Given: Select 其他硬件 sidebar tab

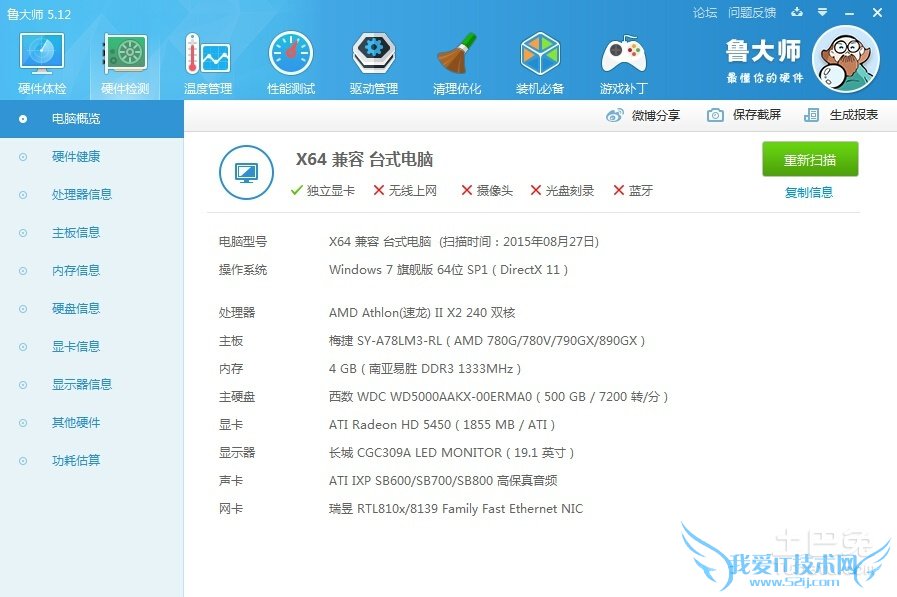Looking at the screenshot, I should tap(92, 423).
